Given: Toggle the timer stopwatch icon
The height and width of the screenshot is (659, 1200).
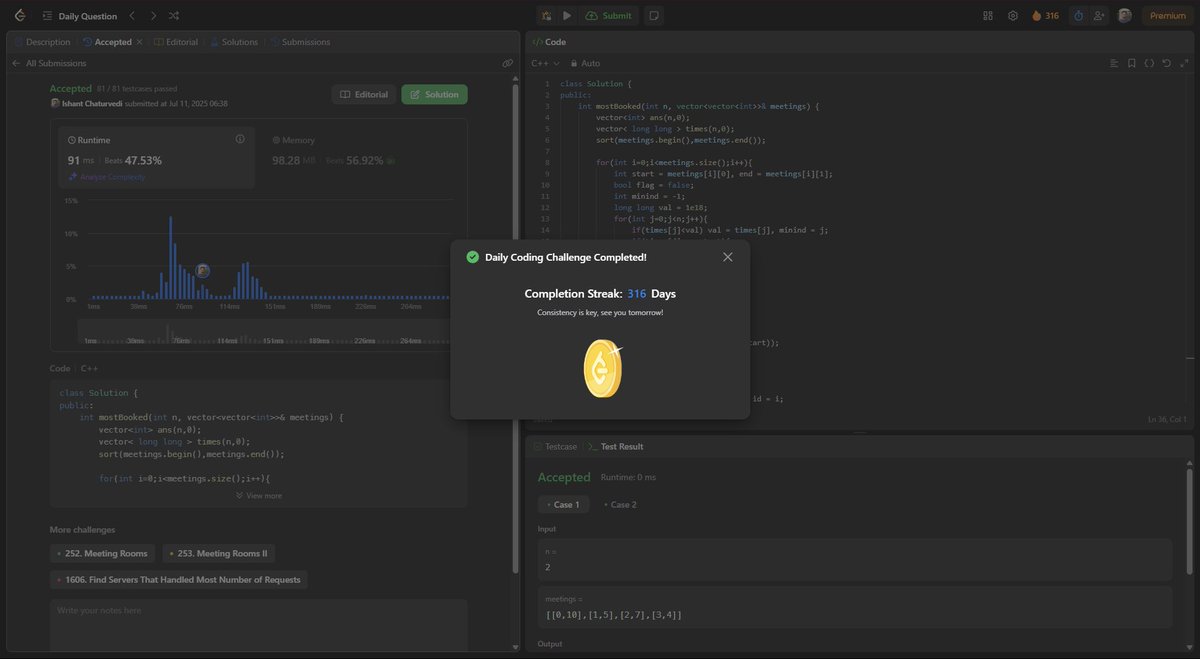Looking at the screenshot, I should pos(1078,16).
